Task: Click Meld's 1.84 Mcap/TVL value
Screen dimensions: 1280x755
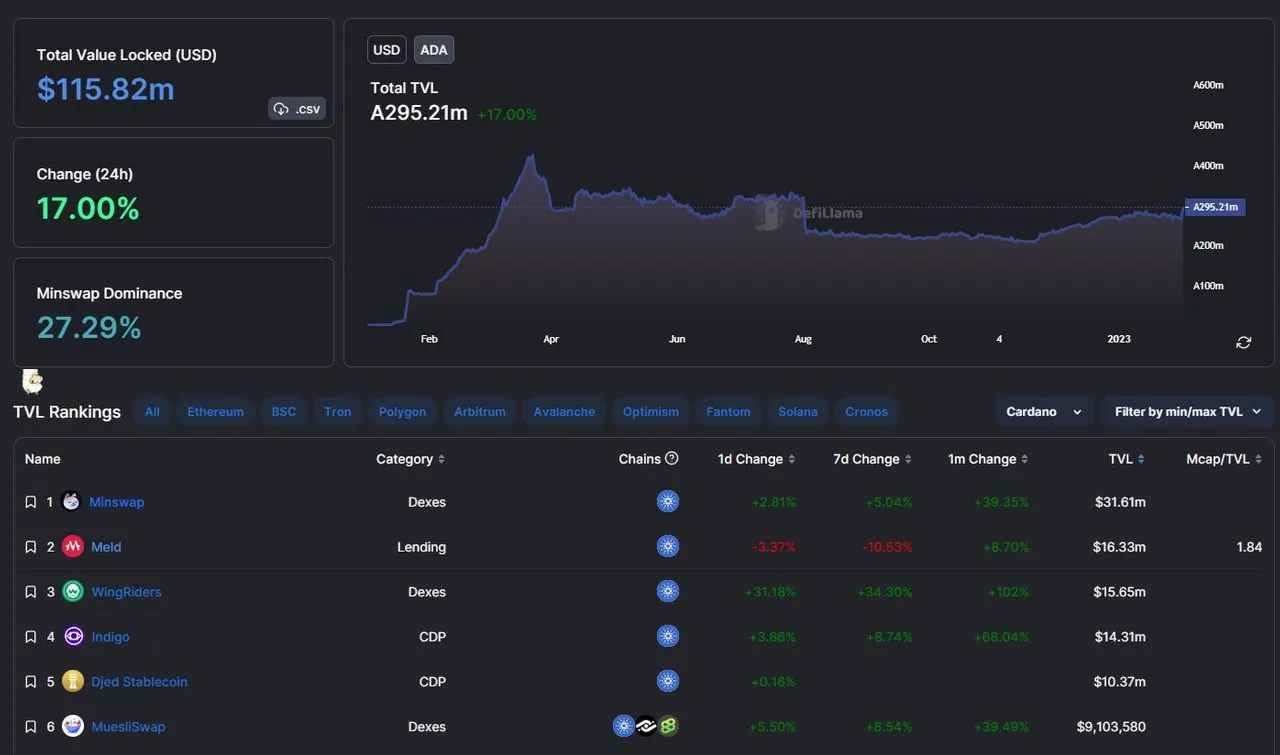Action: click(x=1249, y=547)
